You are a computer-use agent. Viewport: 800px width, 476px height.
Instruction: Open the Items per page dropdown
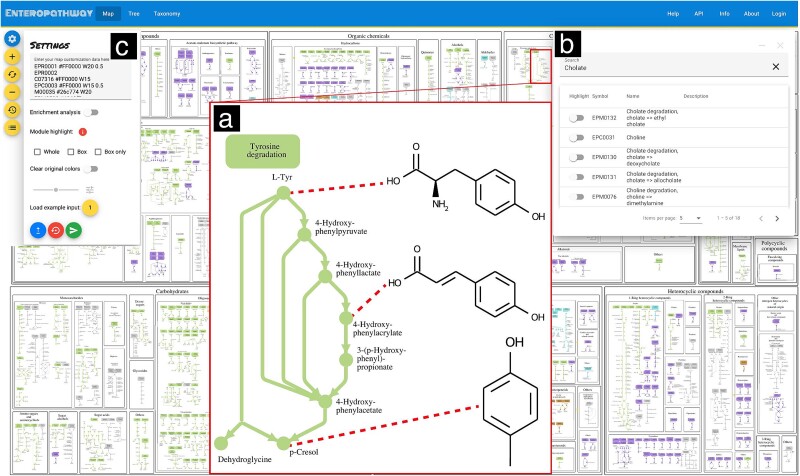pos(691,218)
